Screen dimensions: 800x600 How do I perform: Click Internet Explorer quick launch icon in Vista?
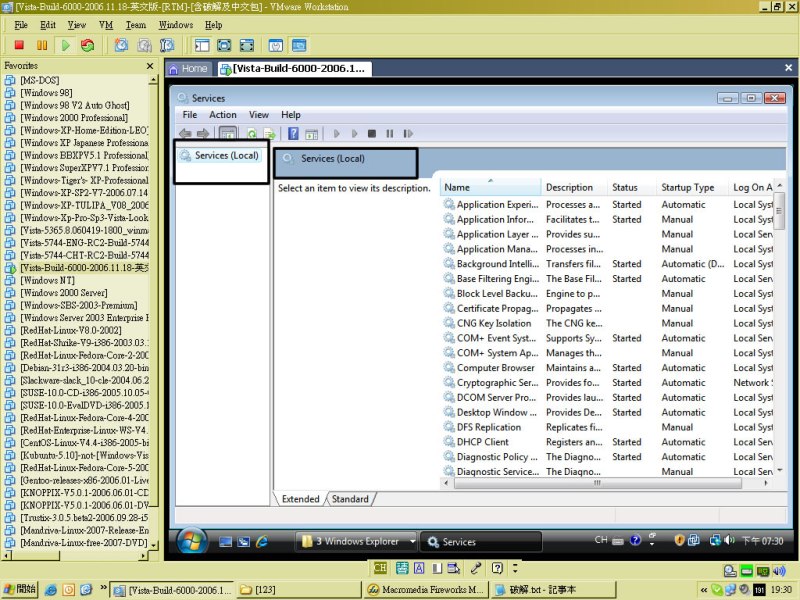pos(262,542)
